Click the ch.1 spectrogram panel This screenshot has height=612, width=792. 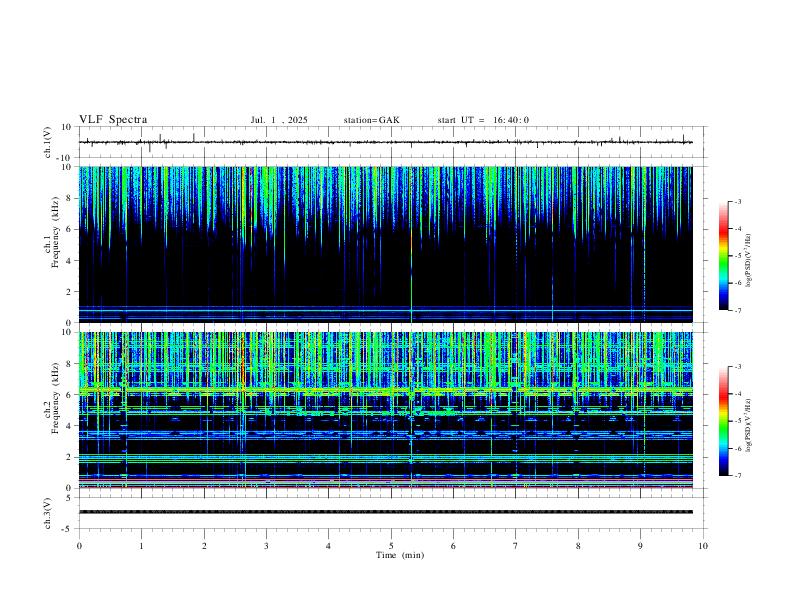coord(386,244)
